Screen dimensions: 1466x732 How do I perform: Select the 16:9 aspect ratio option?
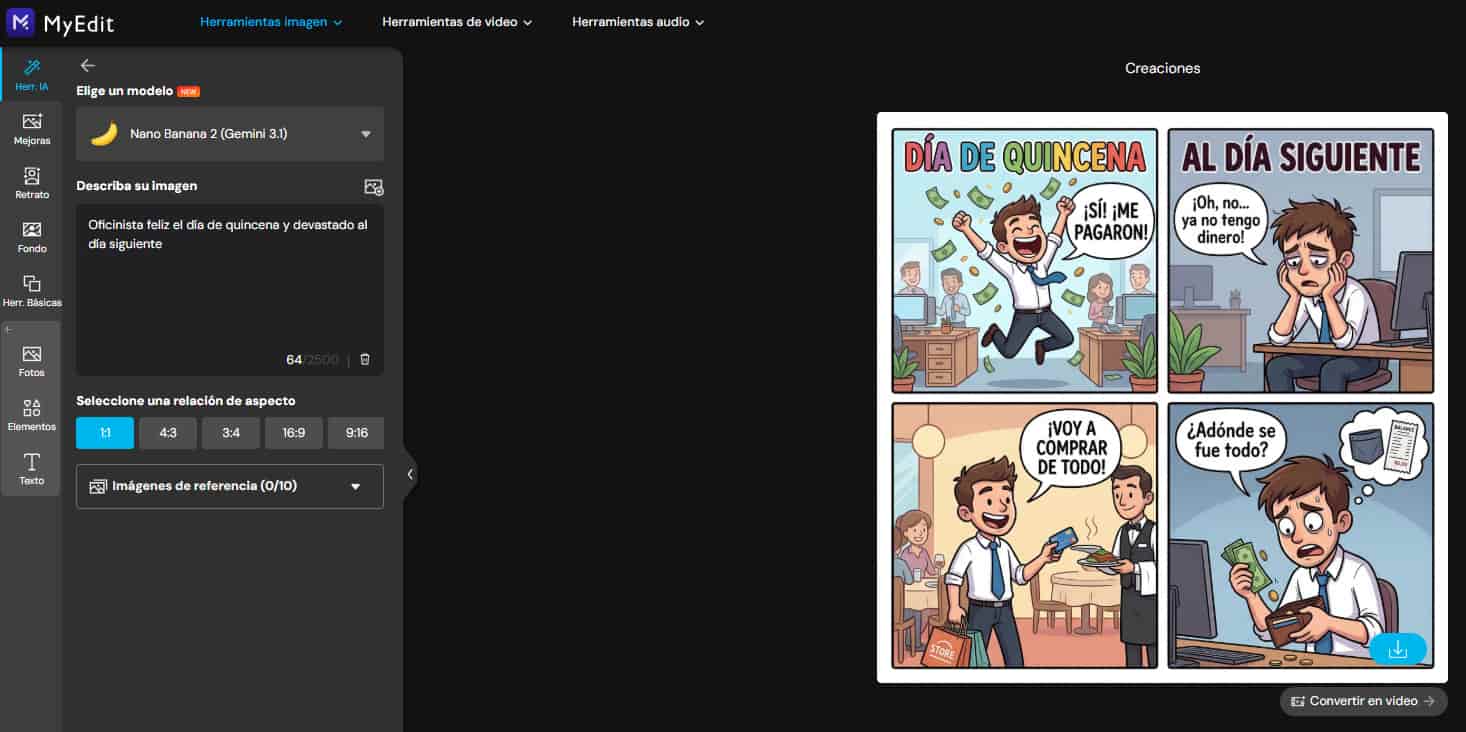[x=294, y=433]
